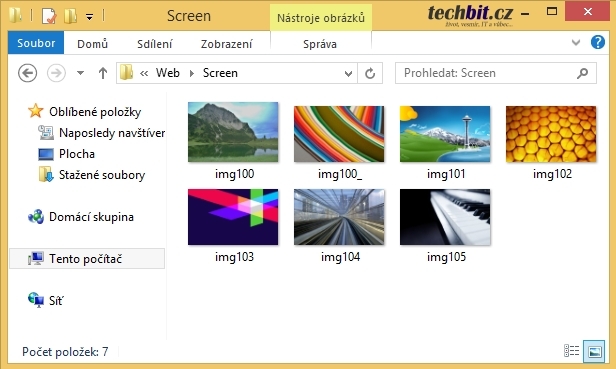Click the Tento počítač computer icon
The image size is (616, 369).
(36, 258)
